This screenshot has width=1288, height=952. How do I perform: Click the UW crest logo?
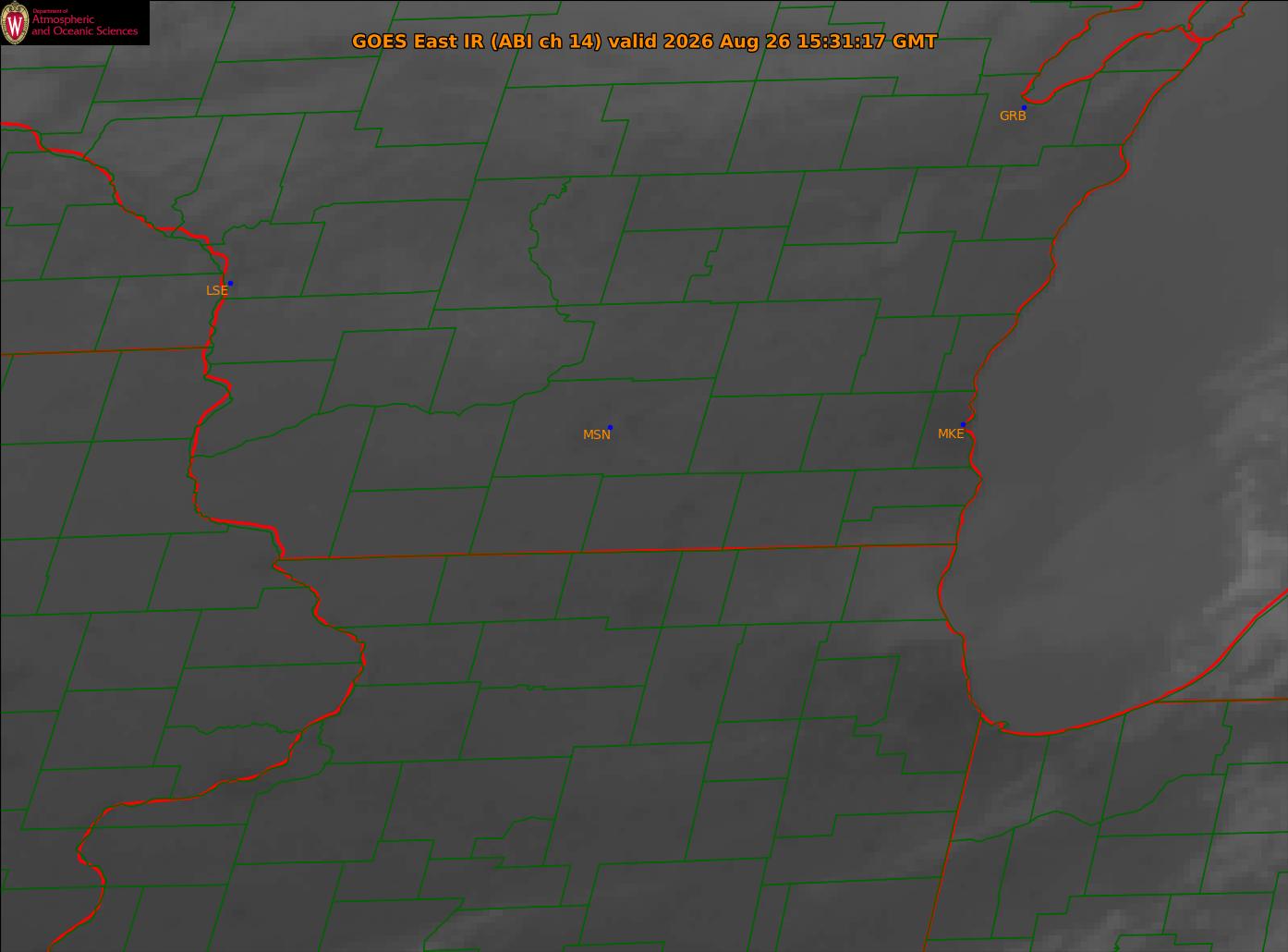coord(16,22)
